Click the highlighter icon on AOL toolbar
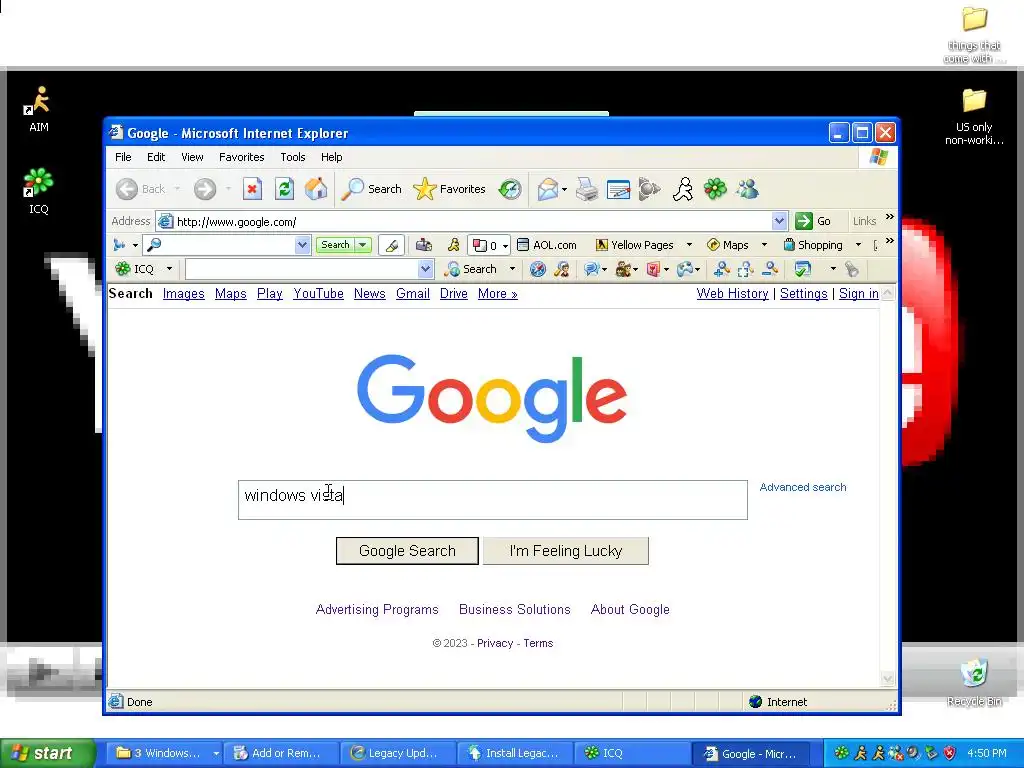This screenshot has width=1024, height=768. click(x=392, y=245)
